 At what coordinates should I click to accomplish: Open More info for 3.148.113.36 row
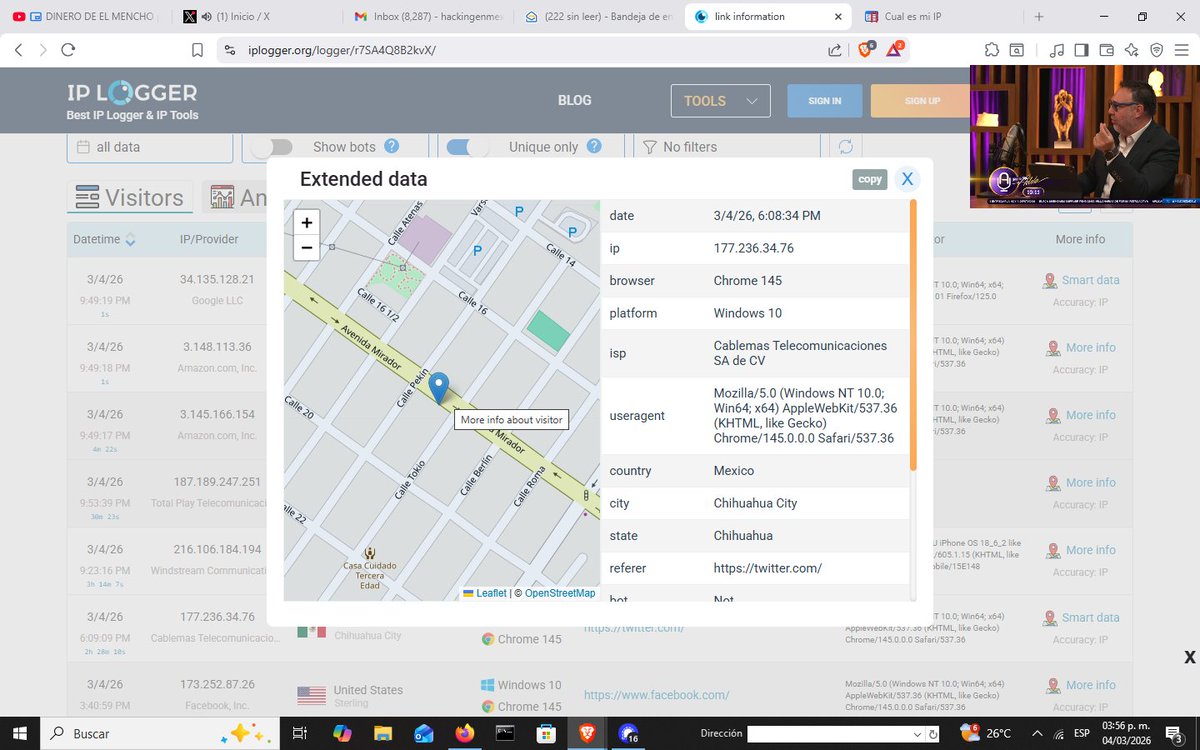point(1080,348)
